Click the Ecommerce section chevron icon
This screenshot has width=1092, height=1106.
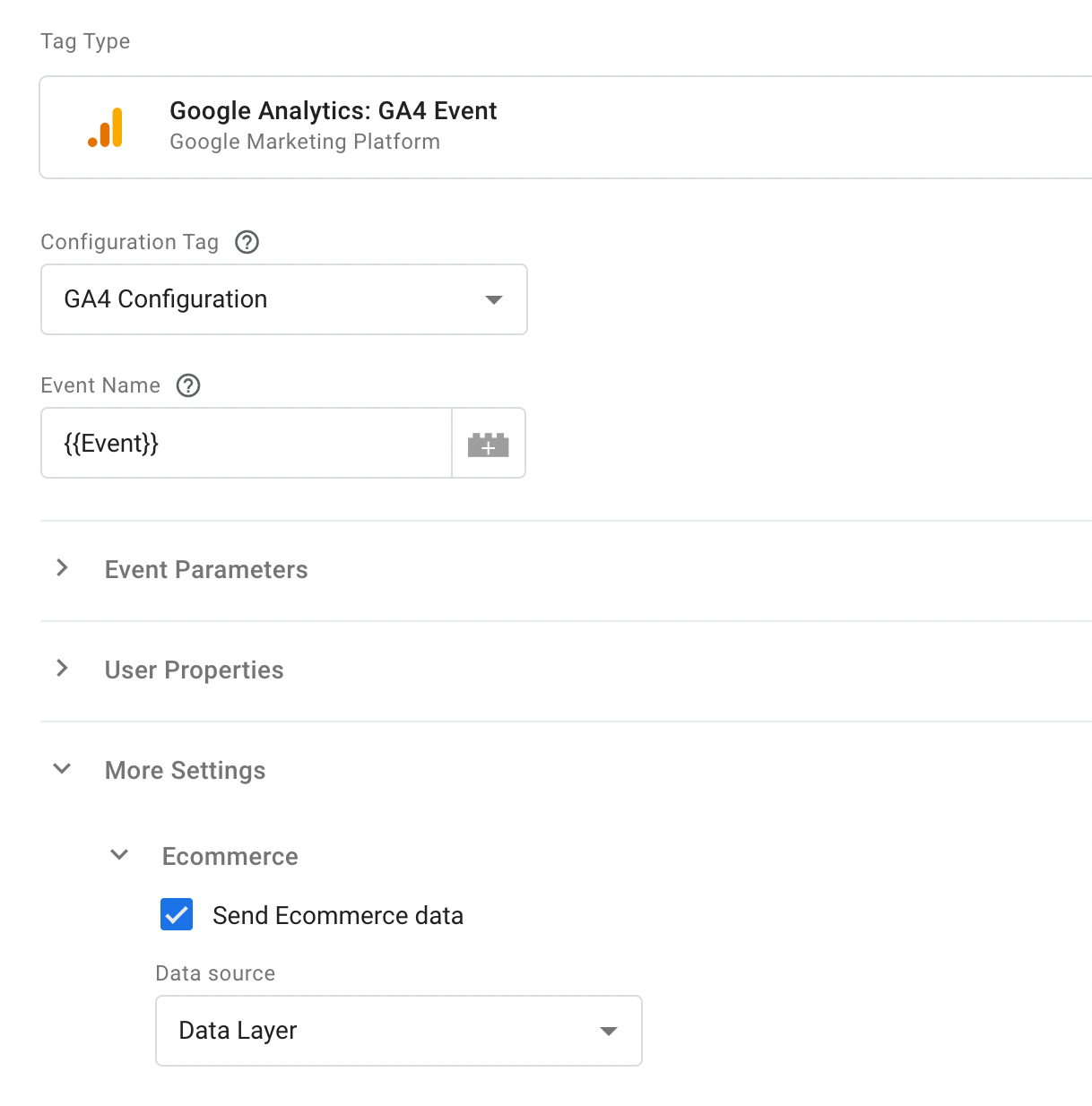pyautogui.click(x=118, y=854)
